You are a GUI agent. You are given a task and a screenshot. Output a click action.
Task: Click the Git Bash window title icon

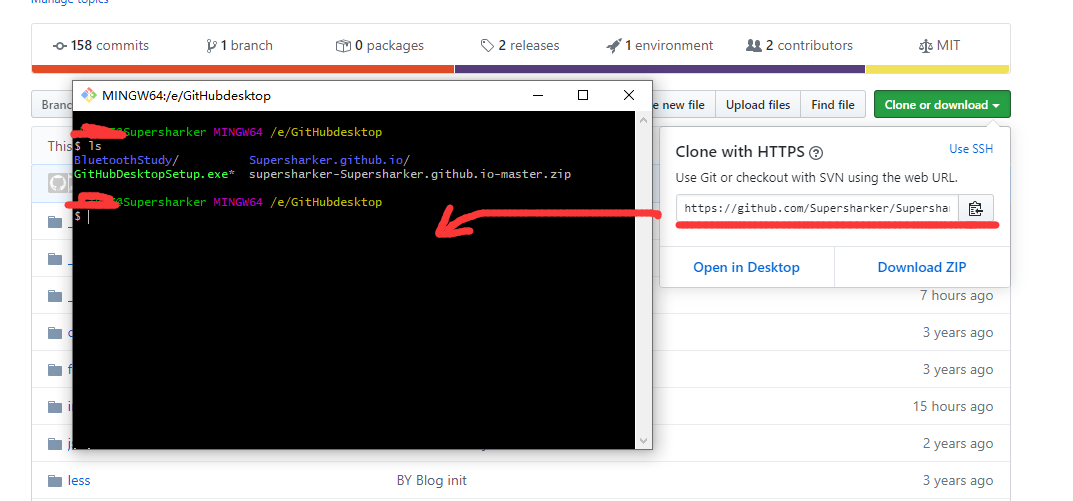tap(88, 95)
